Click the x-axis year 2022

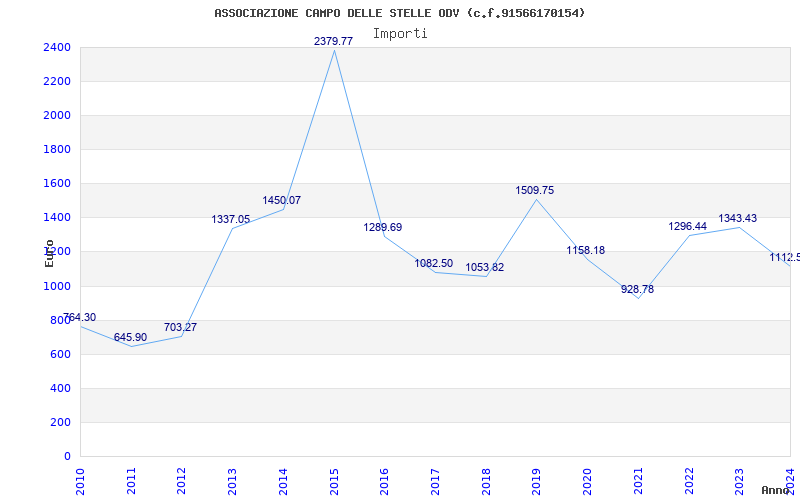[689, 482]
